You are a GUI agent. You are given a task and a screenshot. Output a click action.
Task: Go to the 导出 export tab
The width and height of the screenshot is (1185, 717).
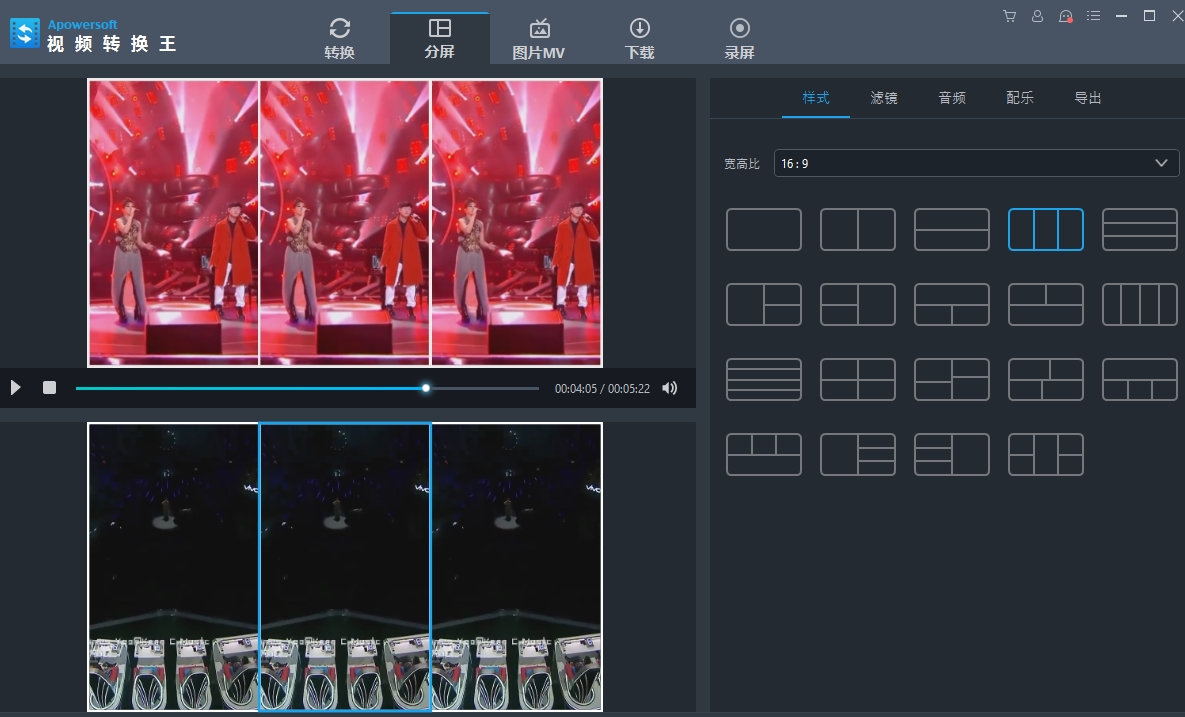pos(1088,98)
